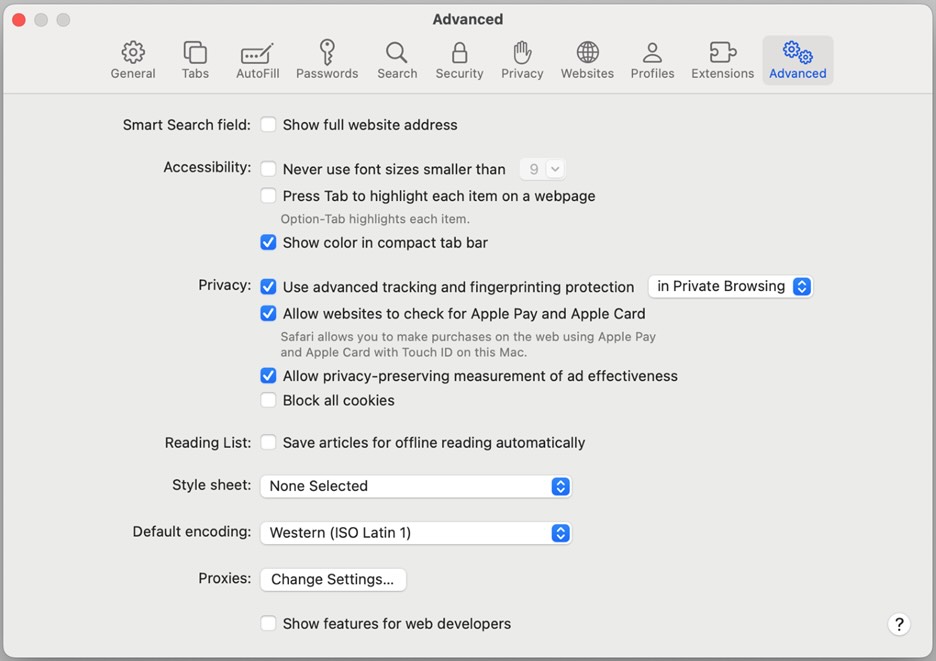The image size is (936, 661).
Task: Select the Advanced gears pane
Action: (x=798, y=60)
